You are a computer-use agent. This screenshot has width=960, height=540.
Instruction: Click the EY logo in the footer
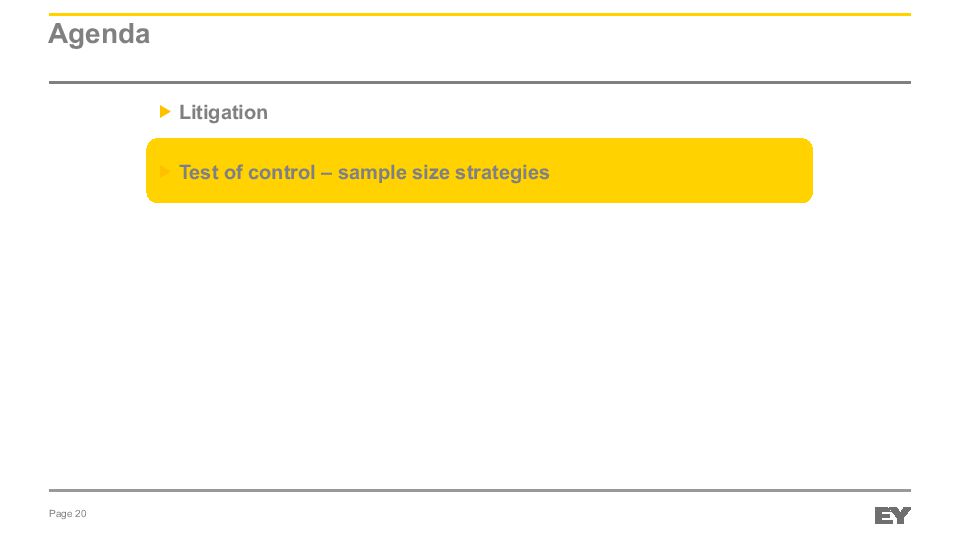click(x=892, y=516)
